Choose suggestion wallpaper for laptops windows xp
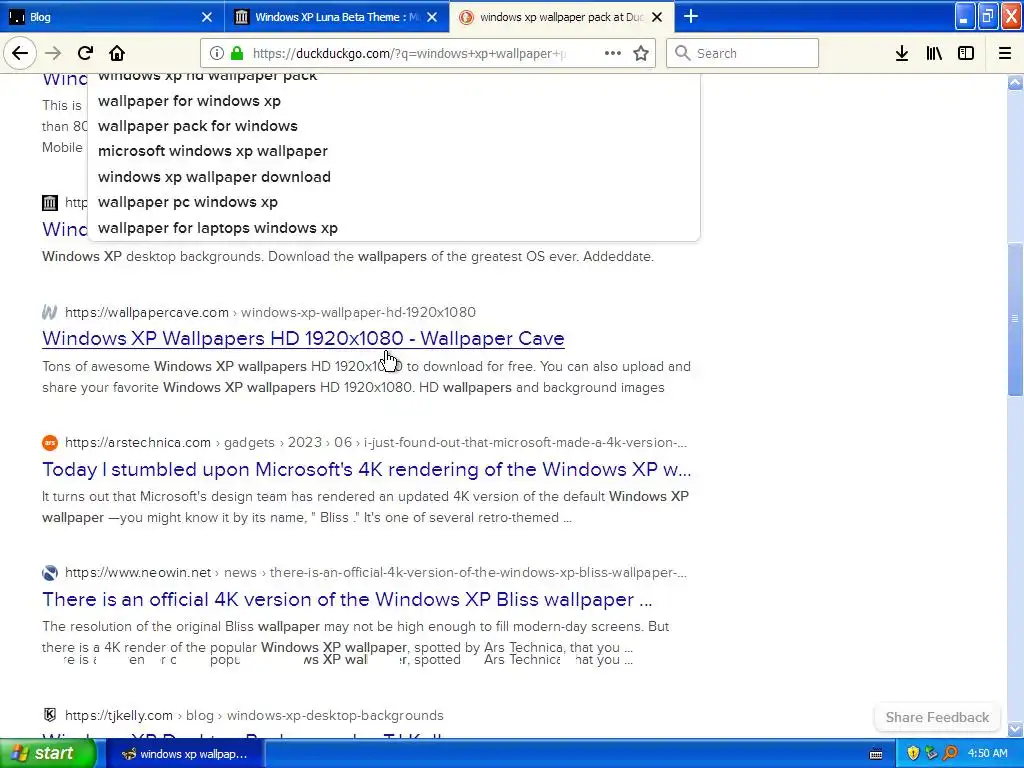This screenshot has width=1024, height=768. coord(218,228)
